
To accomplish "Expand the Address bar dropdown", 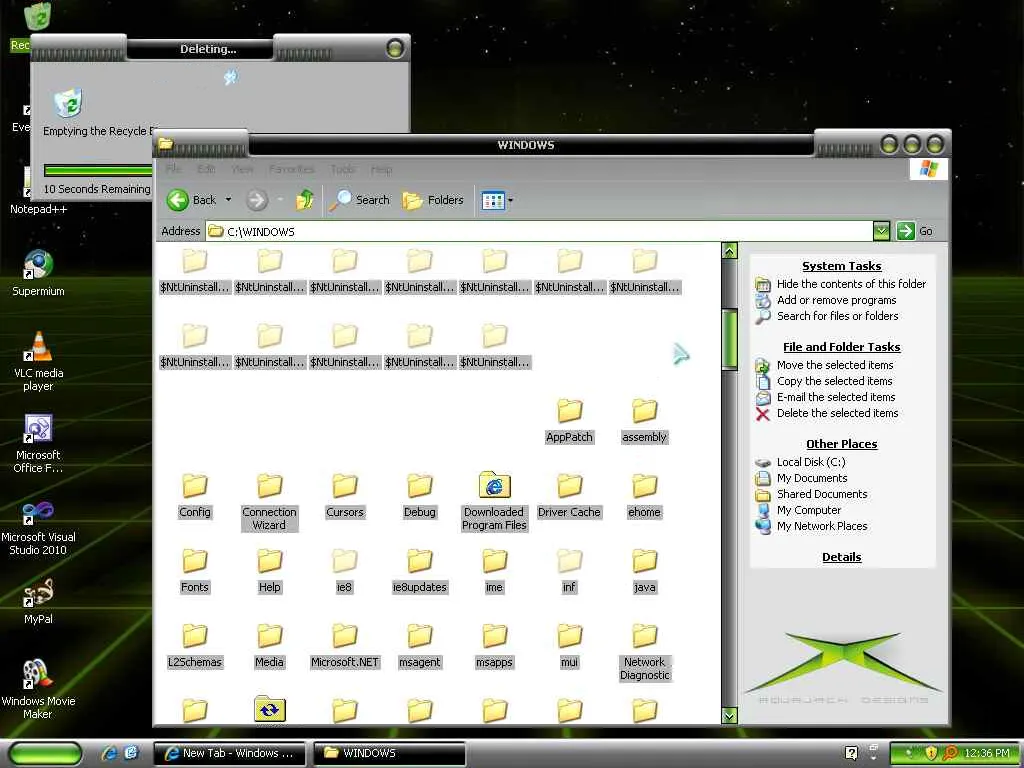I will point(881,231).
